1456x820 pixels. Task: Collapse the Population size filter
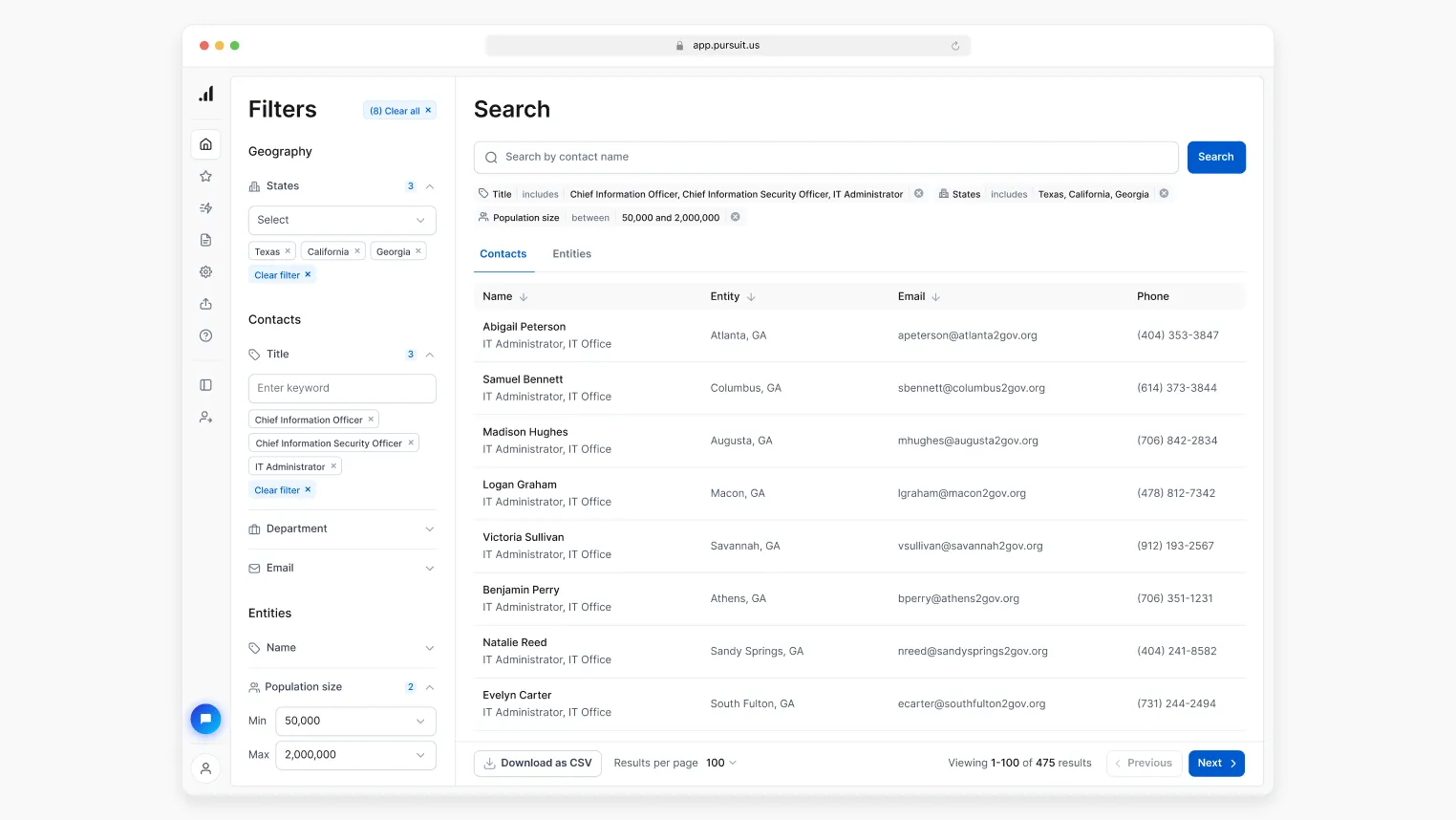tap(430, 687)
